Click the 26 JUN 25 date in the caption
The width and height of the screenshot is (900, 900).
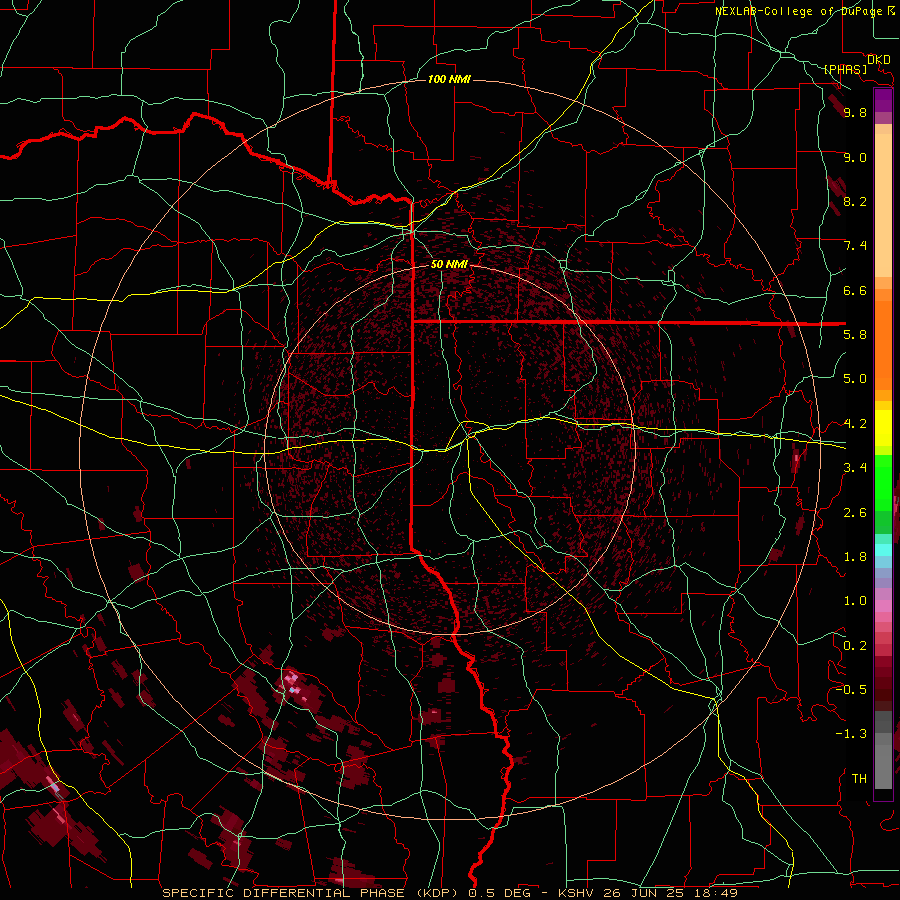[x=643, y=893]
